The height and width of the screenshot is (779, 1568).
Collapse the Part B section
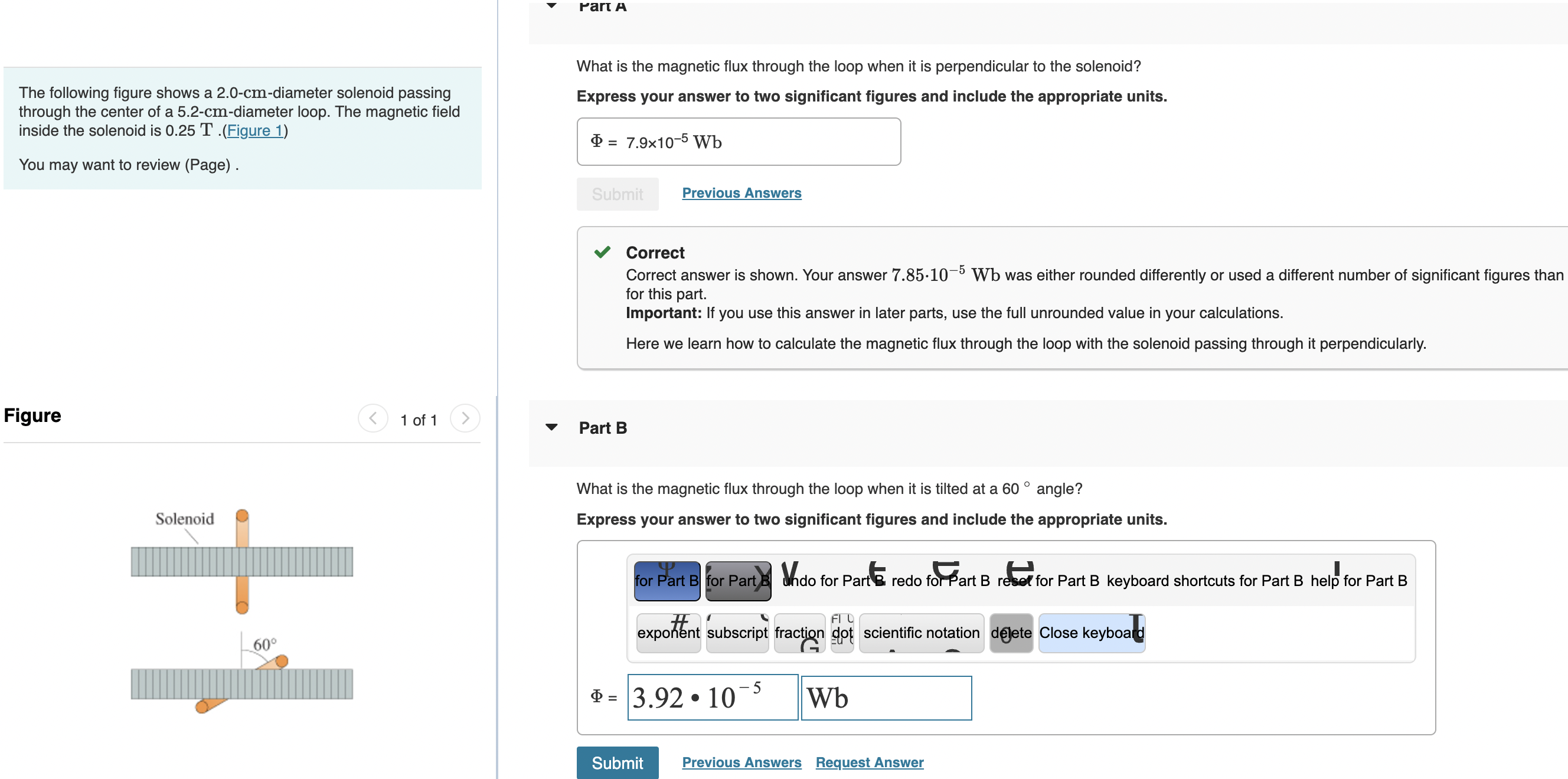tap(551, 427)
